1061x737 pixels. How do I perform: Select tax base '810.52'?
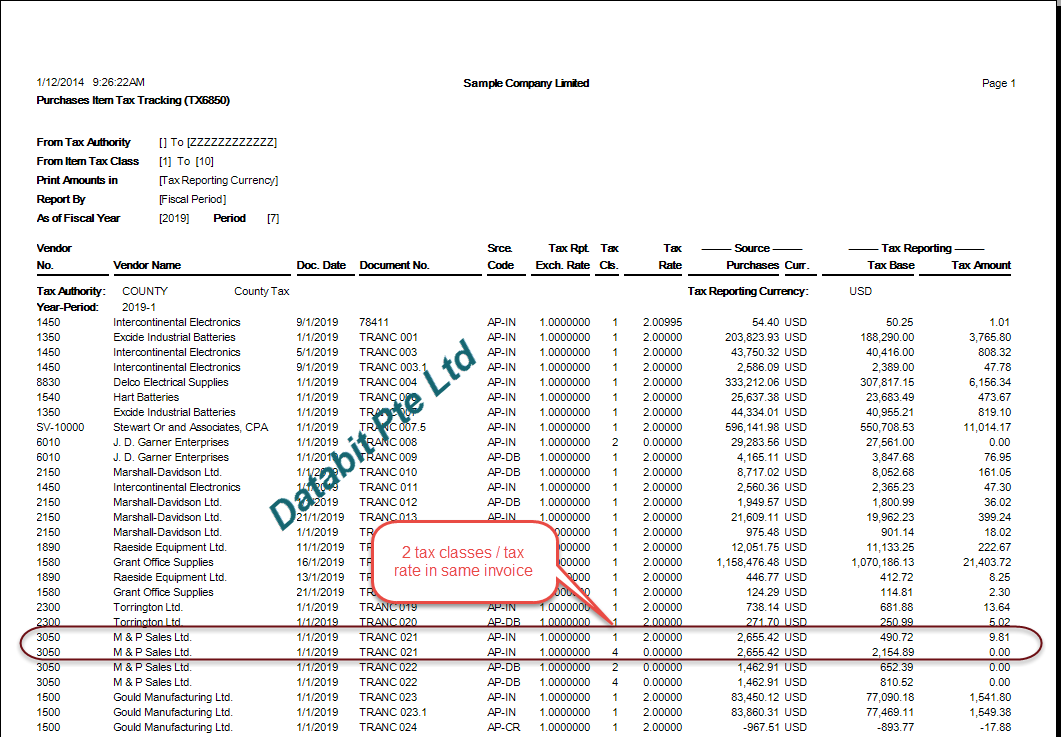[x=899, y=682]
